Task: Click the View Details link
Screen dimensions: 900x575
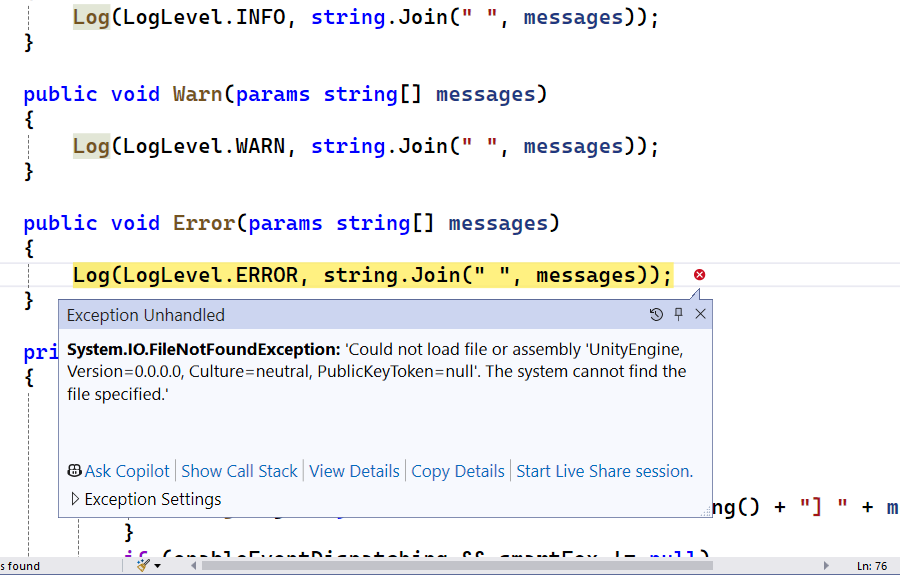Action: click(354, 471)
